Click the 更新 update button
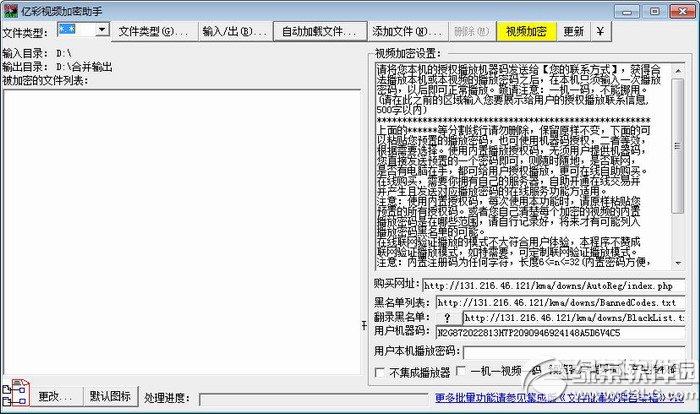The width and height of the screenshot is (700, 414). (574, 32)
